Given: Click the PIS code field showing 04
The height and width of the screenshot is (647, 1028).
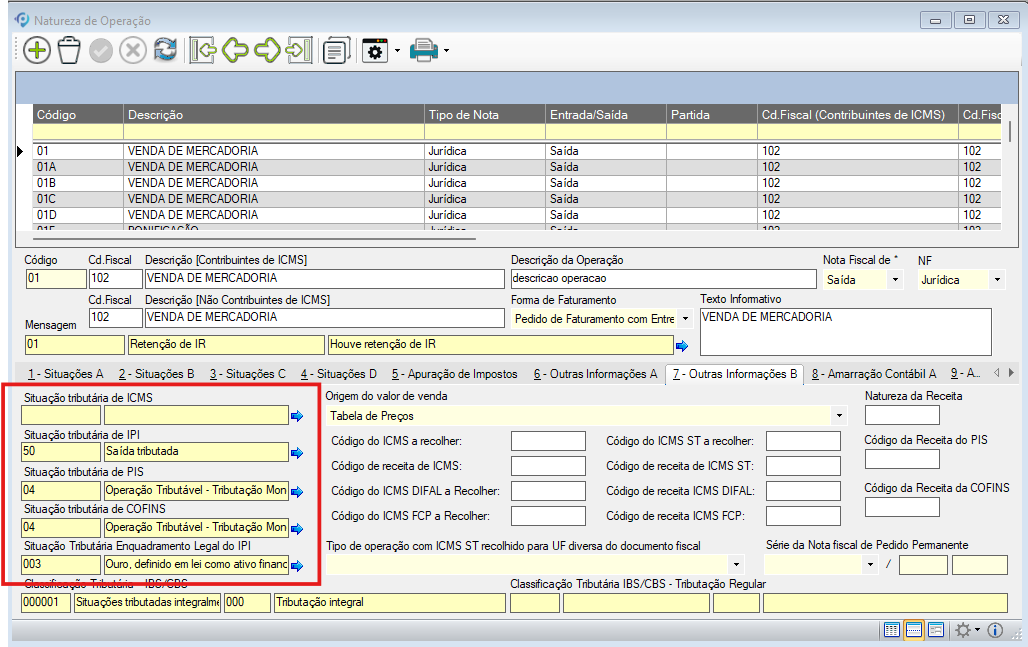Looking at the screenshot, I should pyautogui.click(x=61, y=490).
